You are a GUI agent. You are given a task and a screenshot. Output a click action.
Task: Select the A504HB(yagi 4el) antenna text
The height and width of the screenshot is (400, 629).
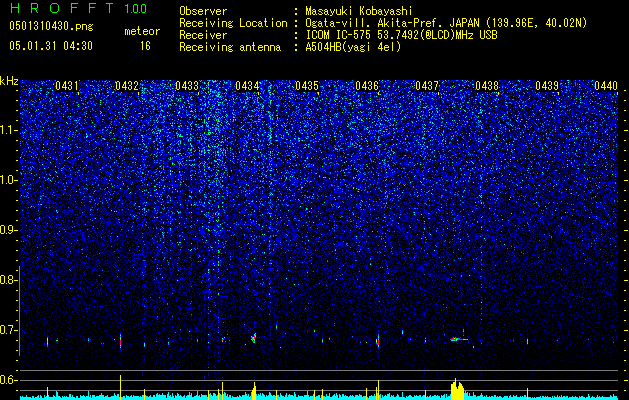(x=353, y=47)
